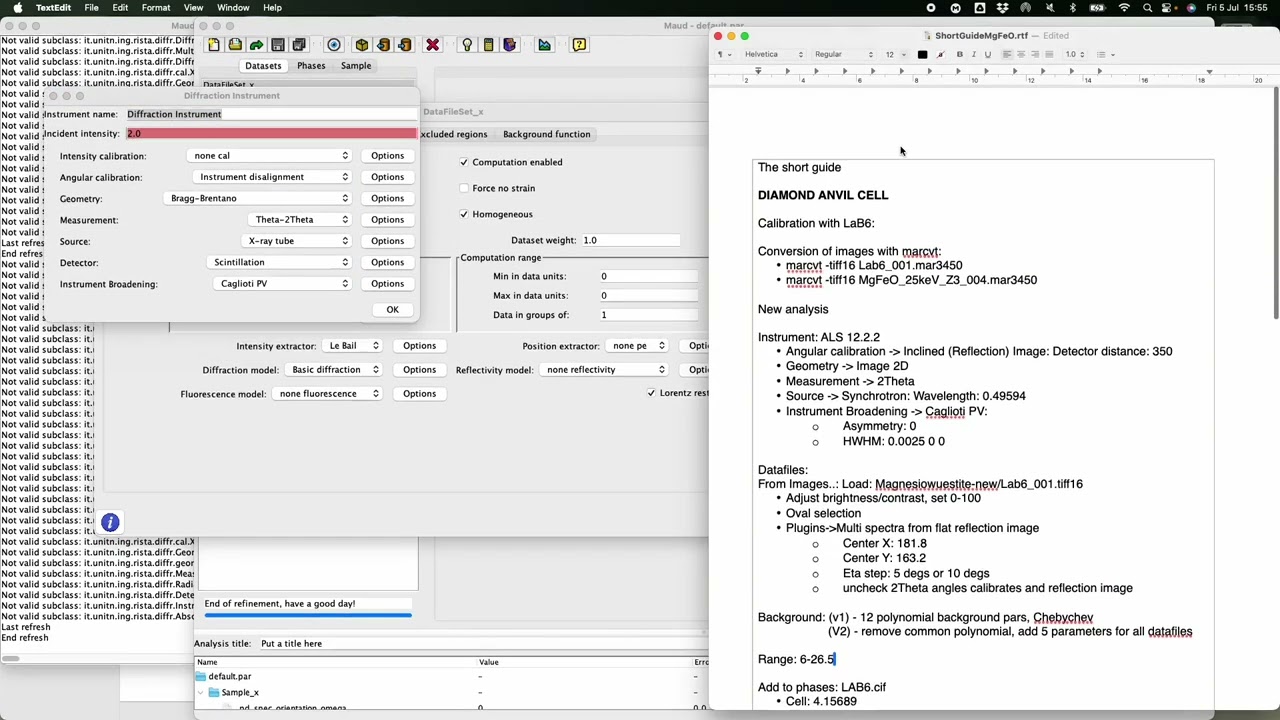Toggle the Computation enabled checkbox
Screen dimensions: 1280x720
tap(464, 162)
